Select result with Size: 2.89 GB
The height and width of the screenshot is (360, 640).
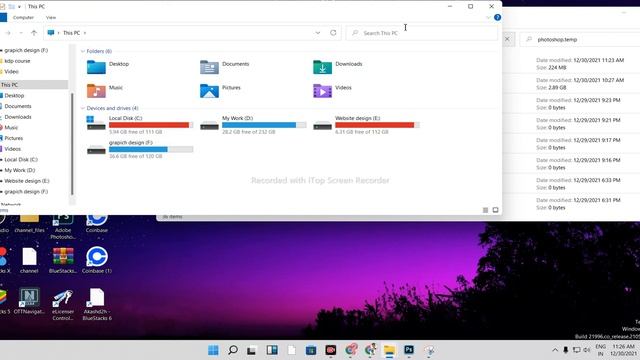[x=571, y=84]
